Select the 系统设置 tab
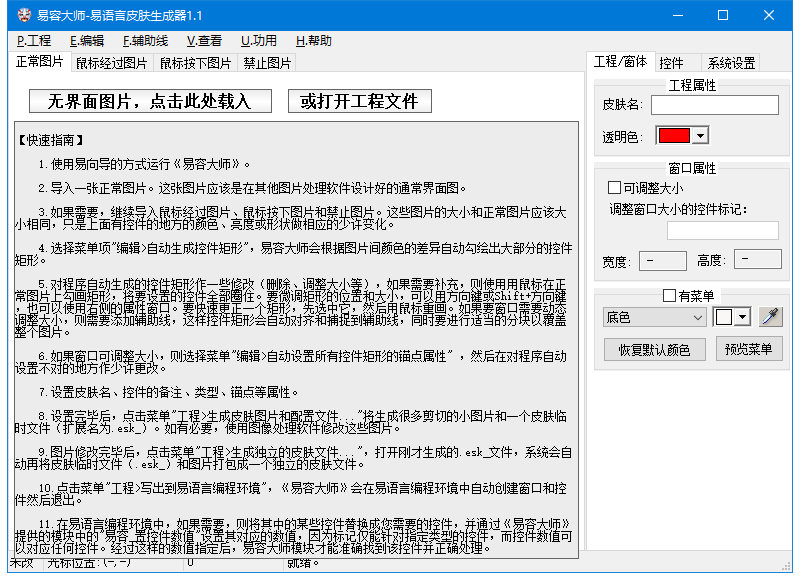The image size is (800, 580). (731, 63)
